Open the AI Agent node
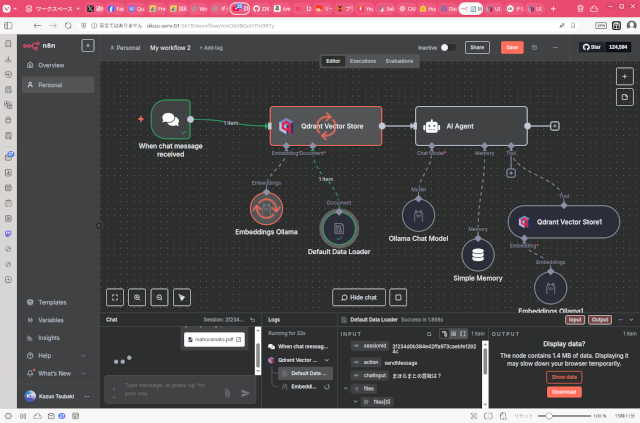 [x=471, y=126]
